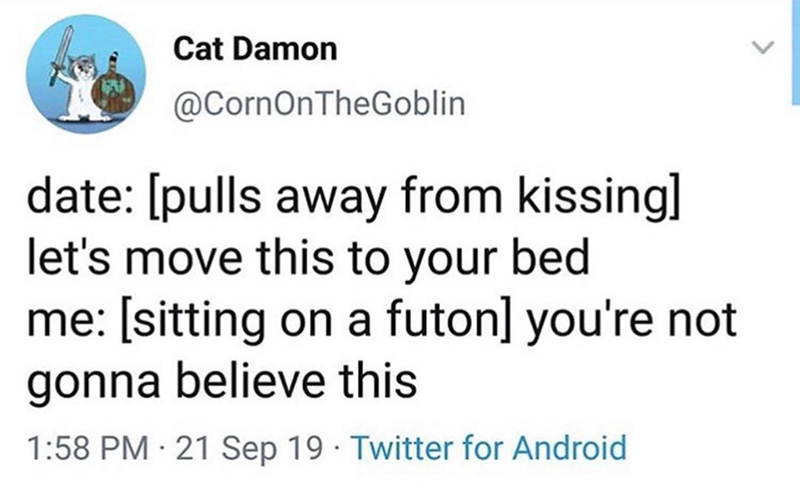Click the 21 Sep 19 date
The image size is (800, 494).
click(226, 445)
